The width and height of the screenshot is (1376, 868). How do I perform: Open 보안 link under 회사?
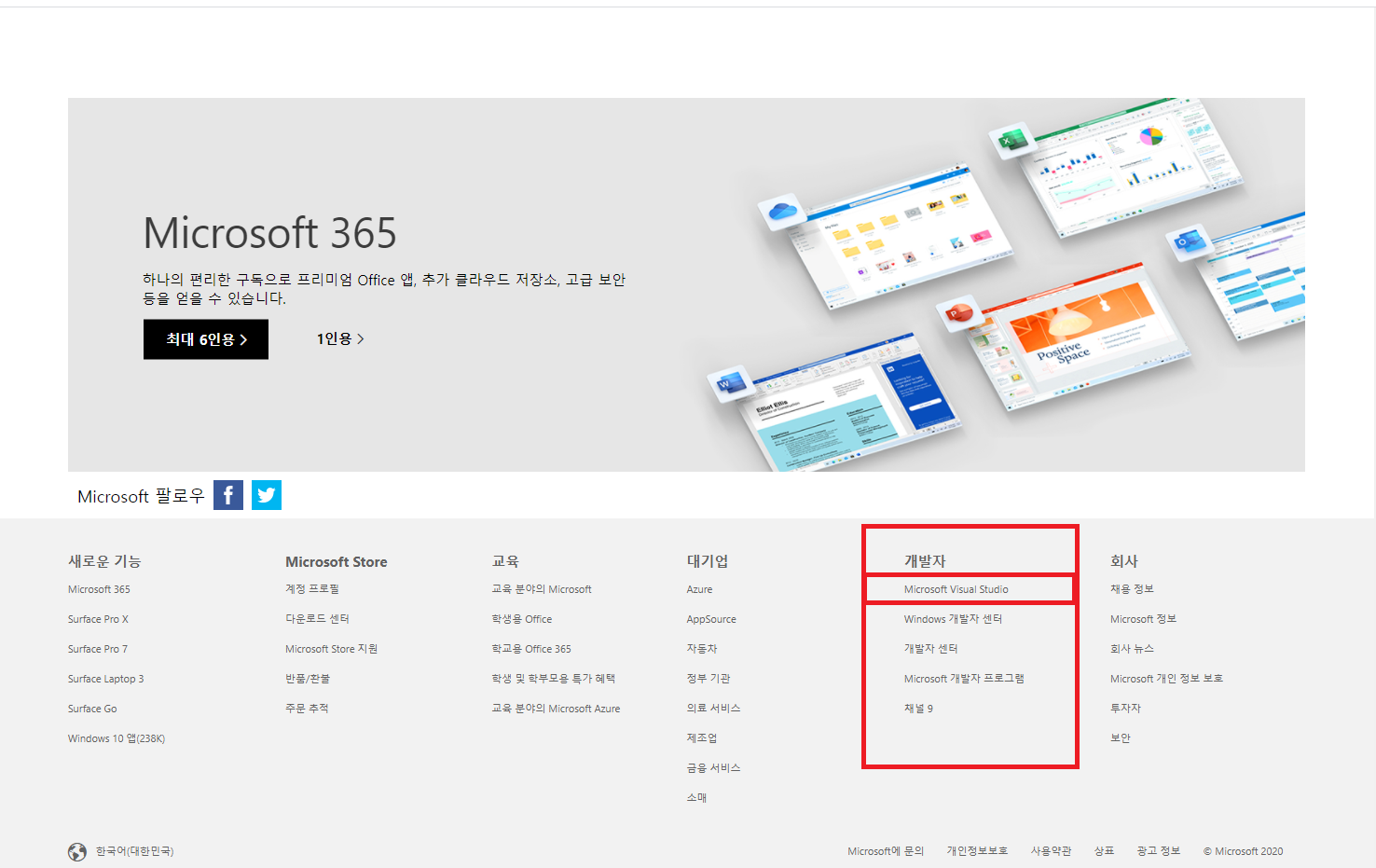(1121, 738)
